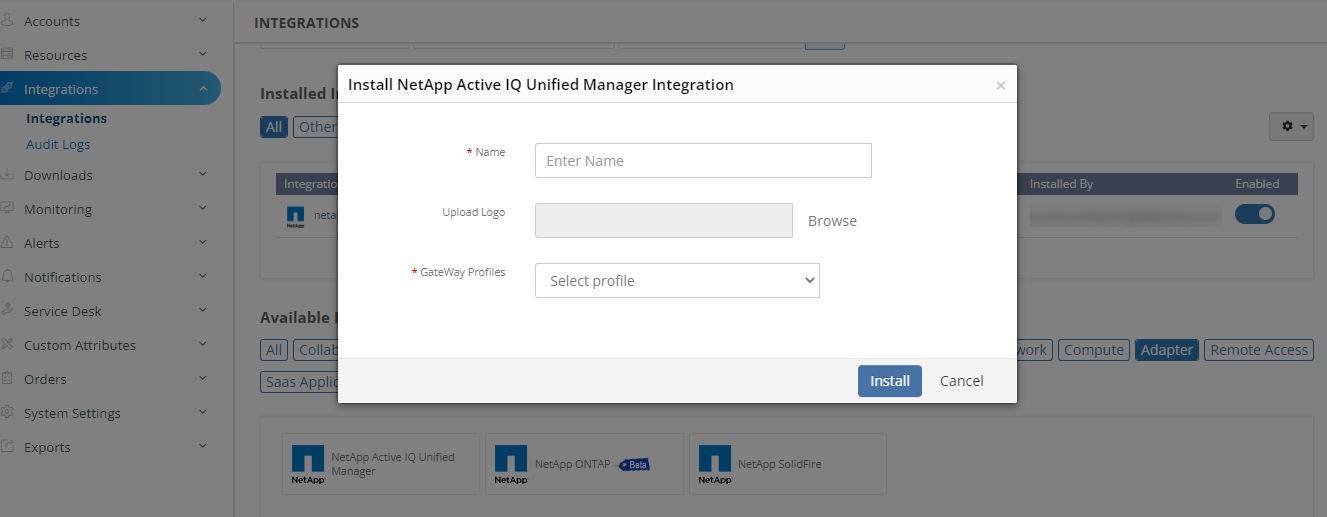Click the Installed By column header
The height and width of the screenshot is (517, 1327).
(1061, 184)
